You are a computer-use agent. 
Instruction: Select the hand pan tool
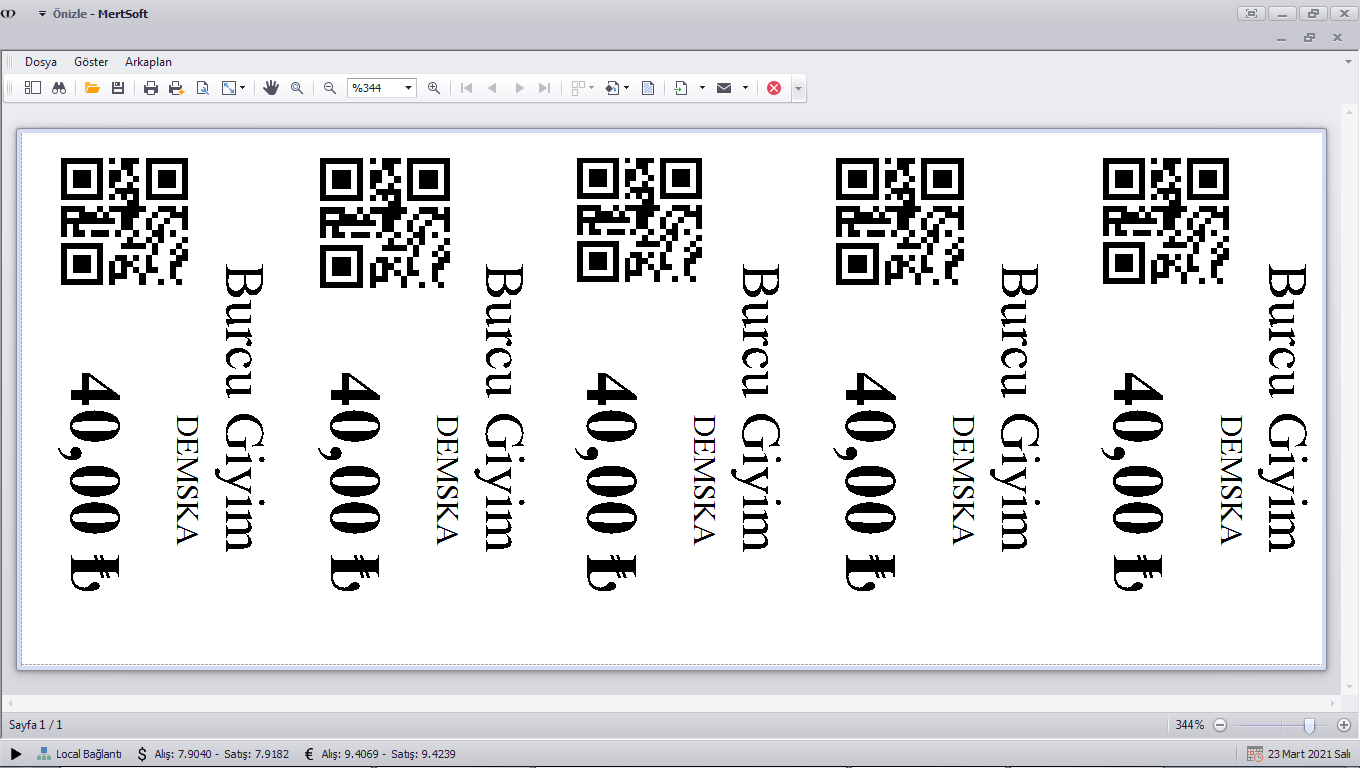(x=271, y=88)
